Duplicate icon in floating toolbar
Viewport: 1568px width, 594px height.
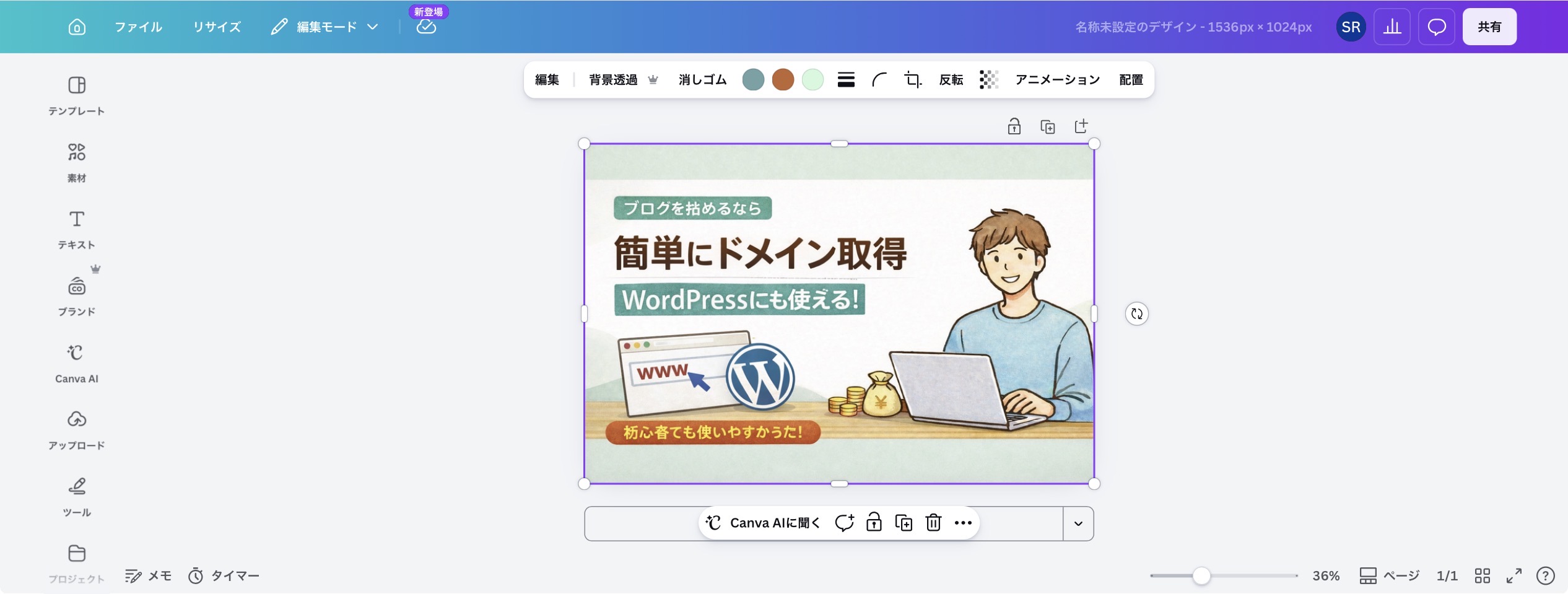pyautogui.click(x=904, y=523)
